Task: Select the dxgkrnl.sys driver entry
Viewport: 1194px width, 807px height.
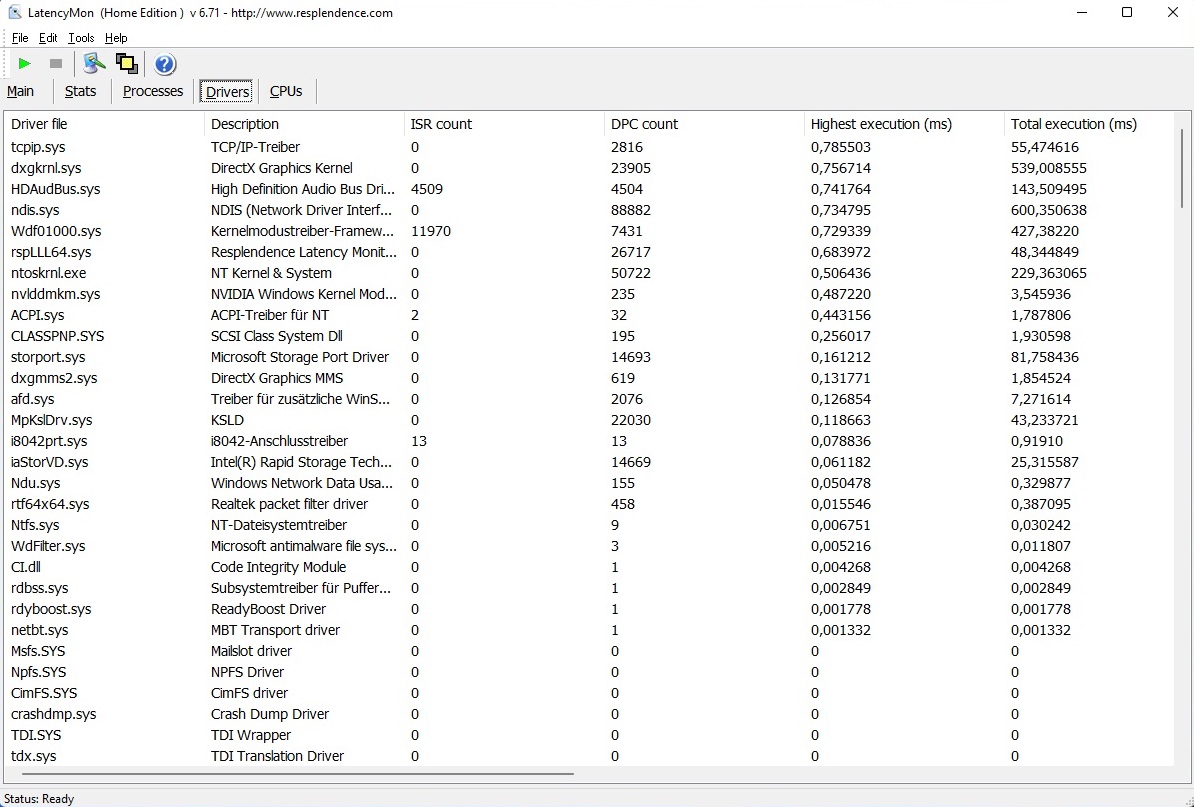Action: click(590, 168)
